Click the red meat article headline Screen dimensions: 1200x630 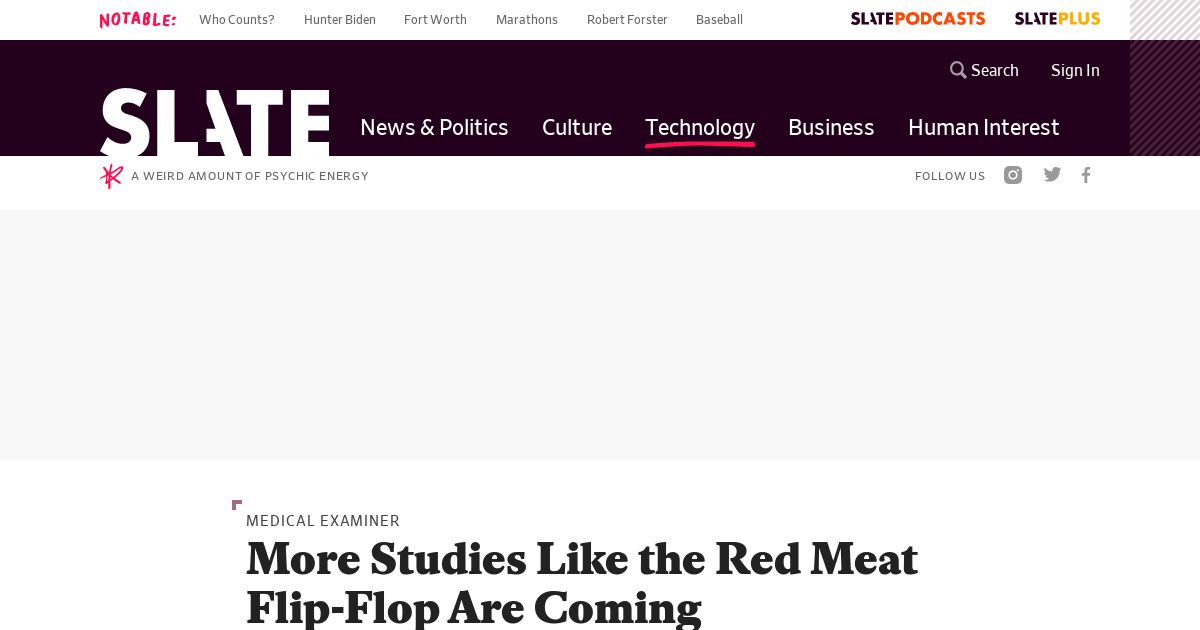click(582, 583)
